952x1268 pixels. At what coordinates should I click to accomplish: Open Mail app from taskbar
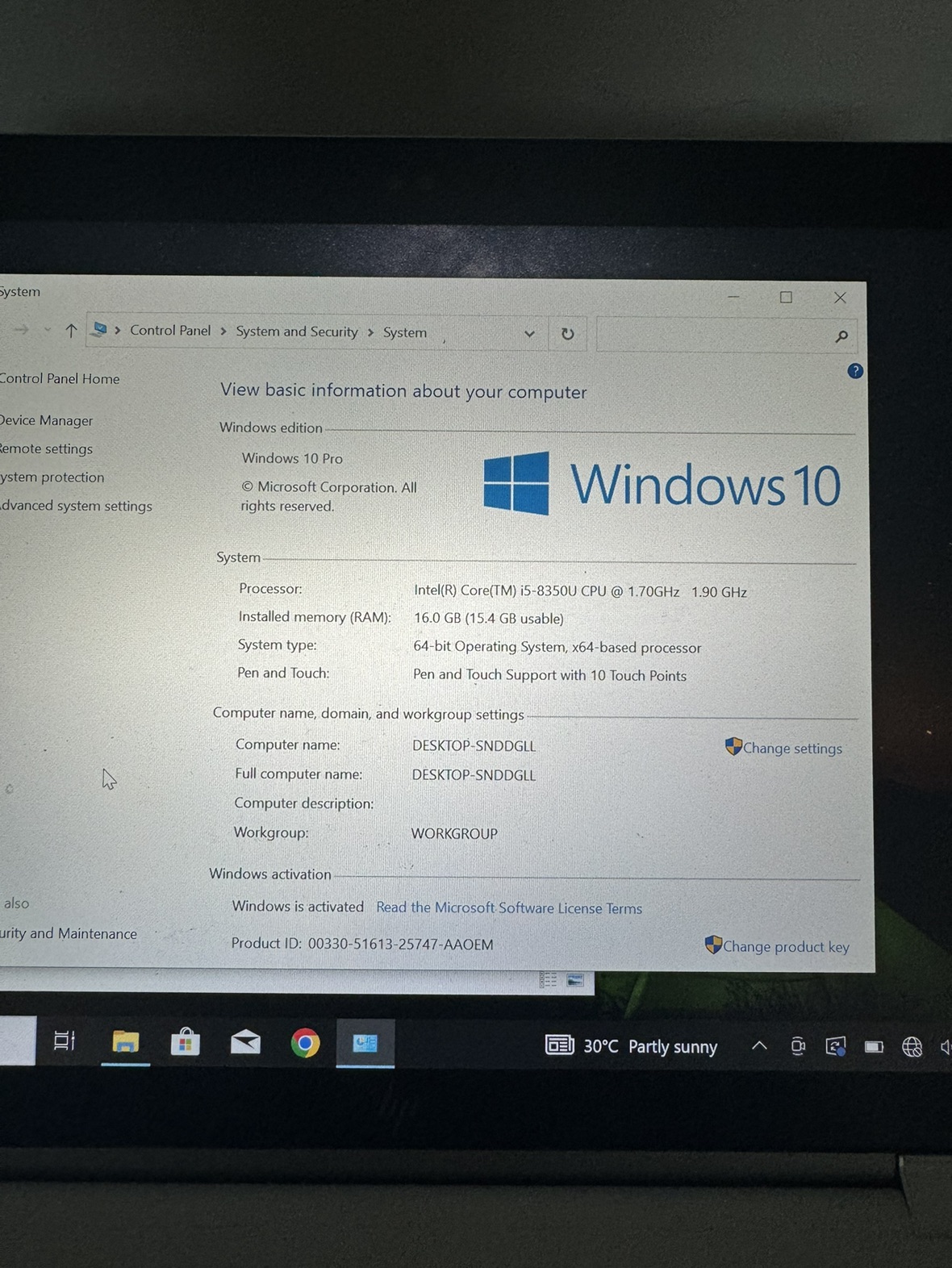[245, 1042]
